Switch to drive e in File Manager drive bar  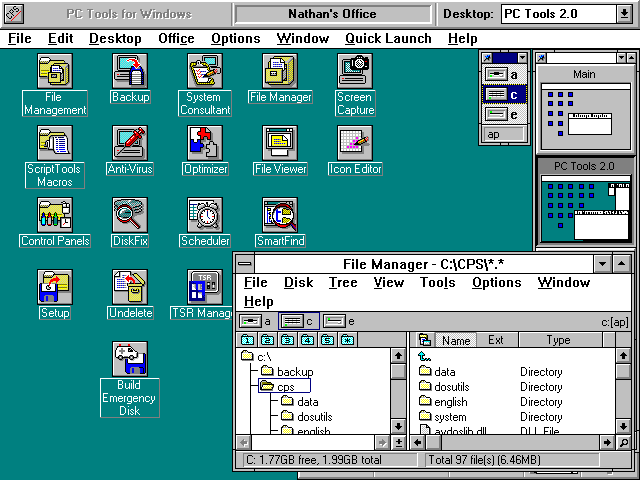coord(338,321)
